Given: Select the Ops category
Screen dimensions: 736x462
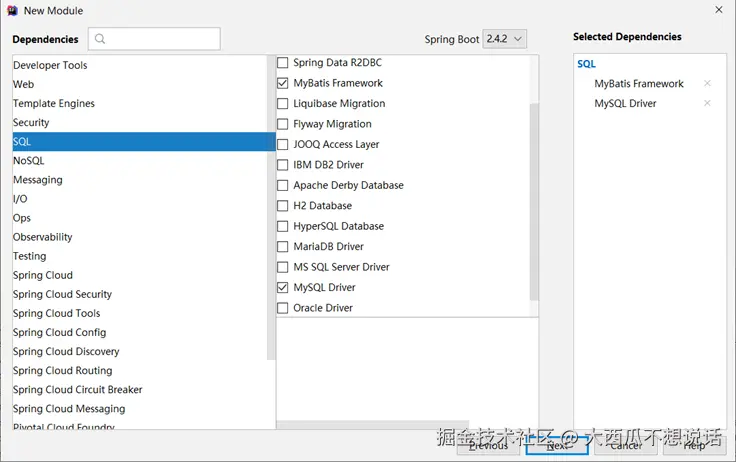Looking at the screenshot, I should click(x=139, y=218).
